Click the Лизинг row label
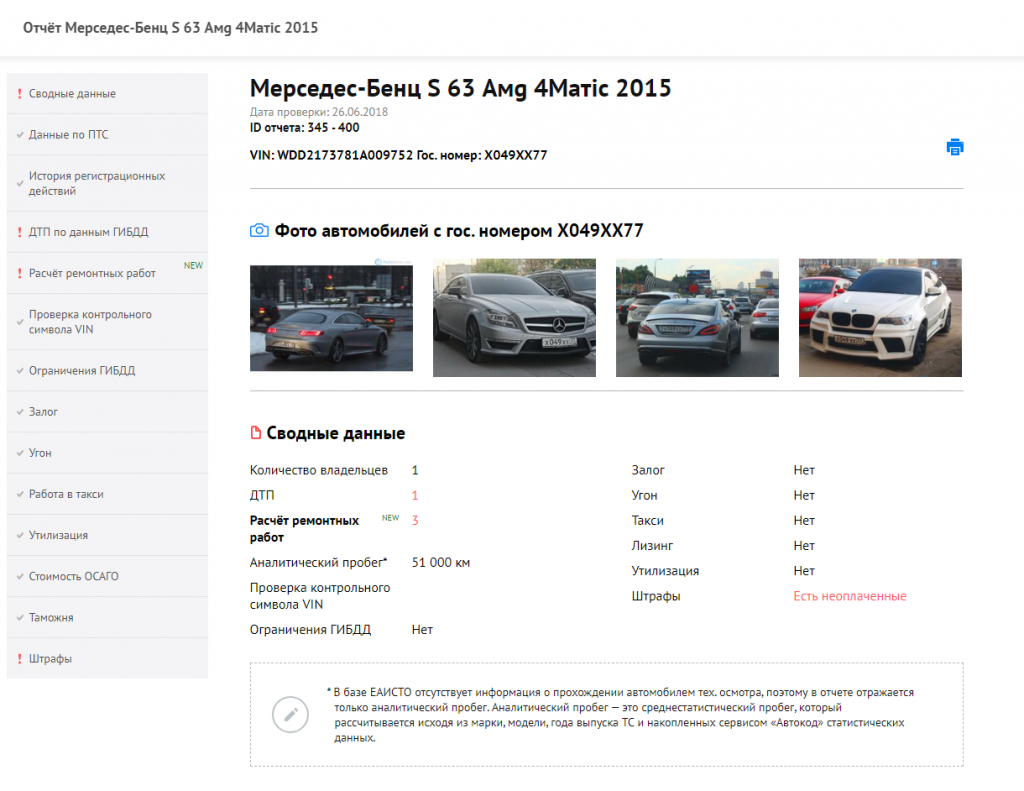The width and height of the screenshot is (1024, 791). click(652, 545)
